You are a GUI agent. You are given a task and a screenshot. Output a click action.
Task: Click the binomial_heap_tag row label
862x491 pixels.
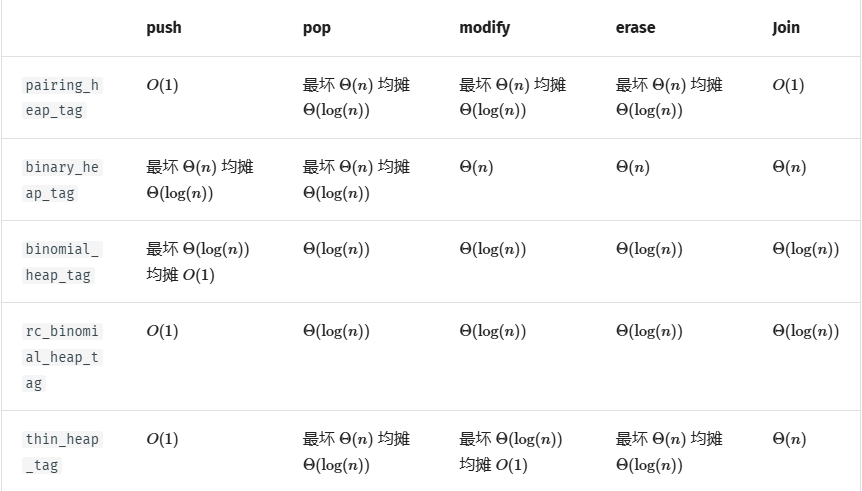(x=62, y=262)
